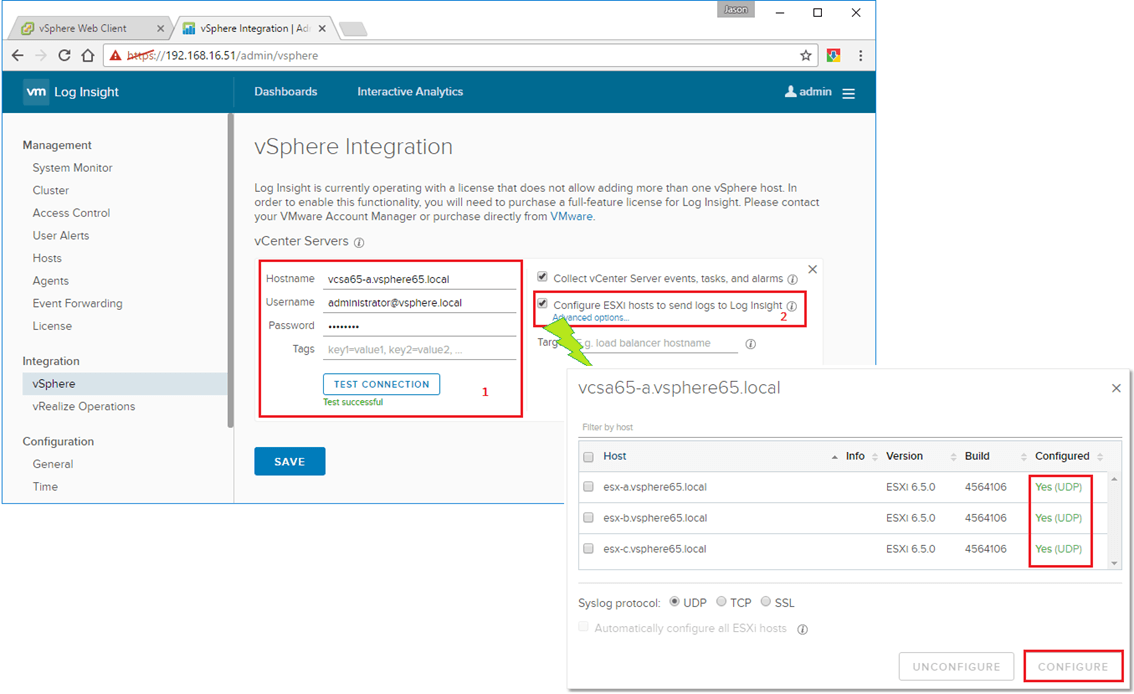
Task: Select the UDP syslog protocol
Action: coord(675,601)
